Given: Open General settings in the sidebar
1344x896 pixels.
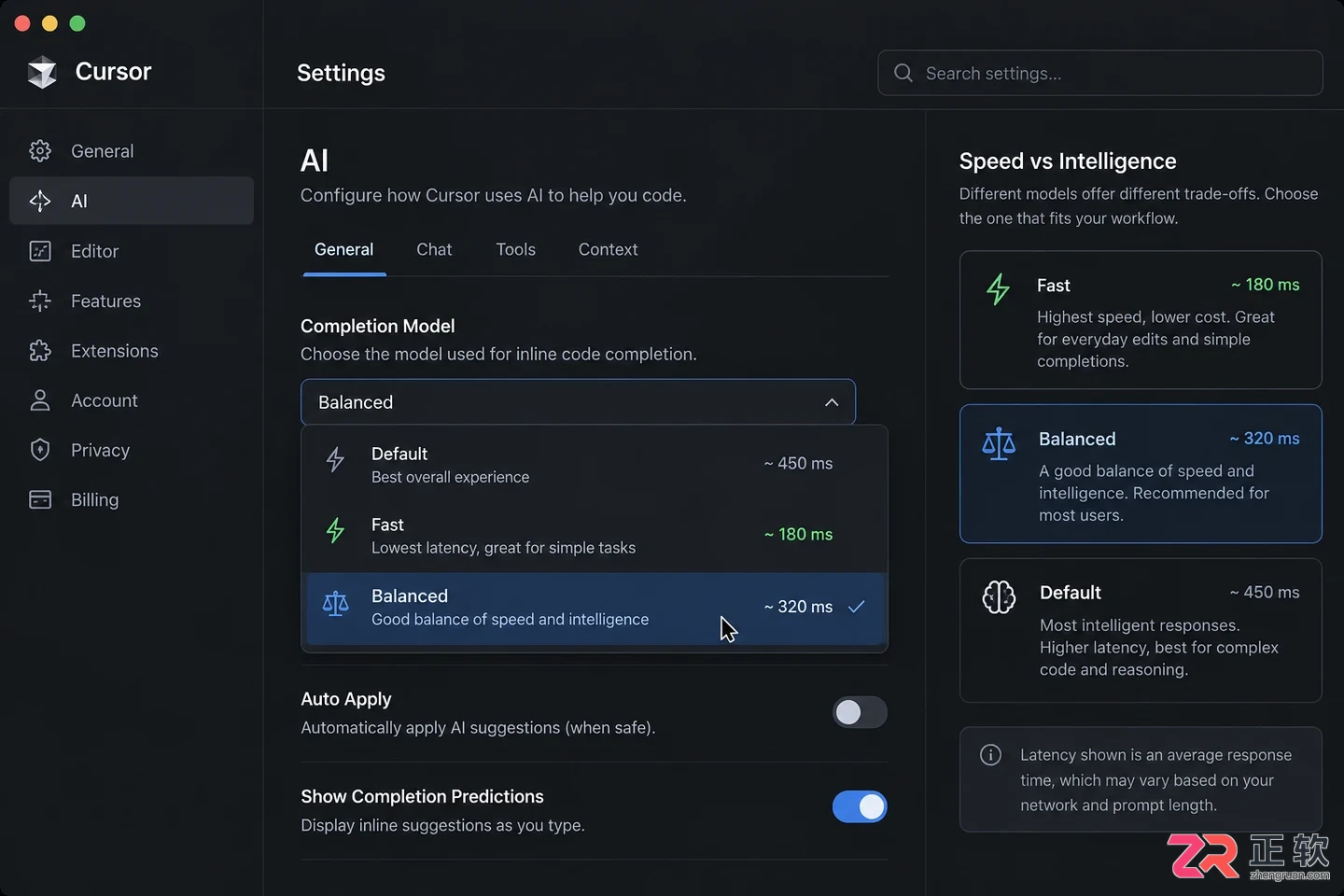Looking at the screenshot, I should (x=132, y=151).
